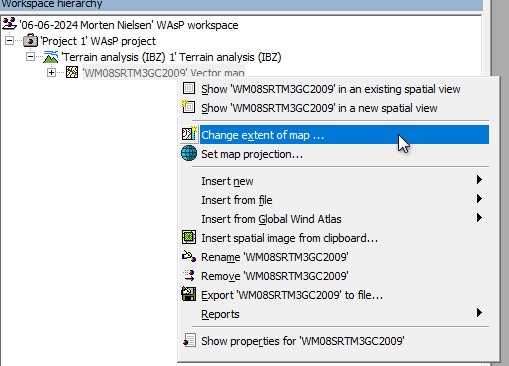The width and height of the screenshot is (509, 366).
Task: Choose Rename 'WM08SRTM3GC2009' entry
Action: point(335,257)
